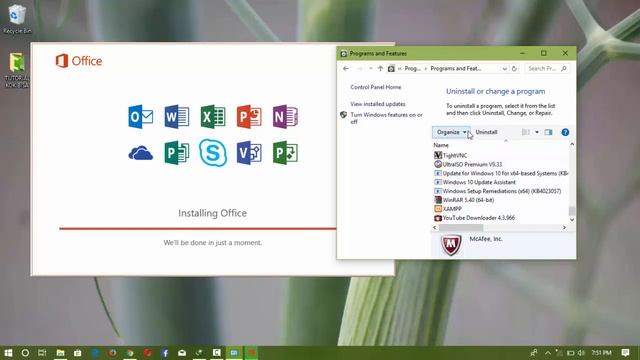Click the Project icon in Office installer
The image size is (640, 360).
coord(285,153)
